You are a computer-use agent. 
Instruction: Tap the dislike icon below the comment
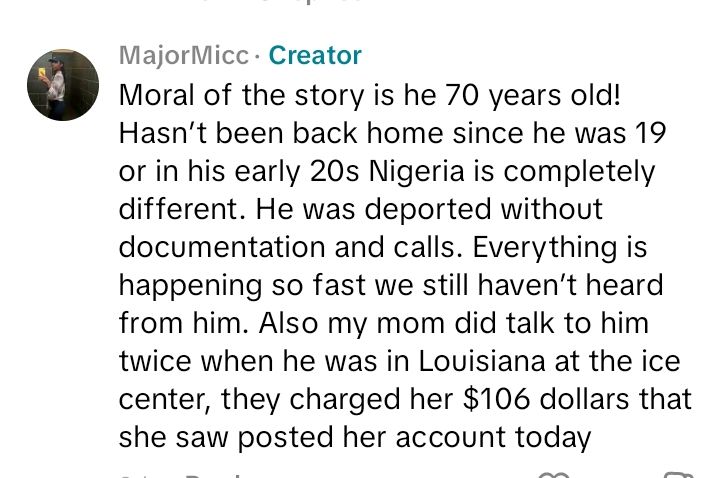(x=678, y=474)
